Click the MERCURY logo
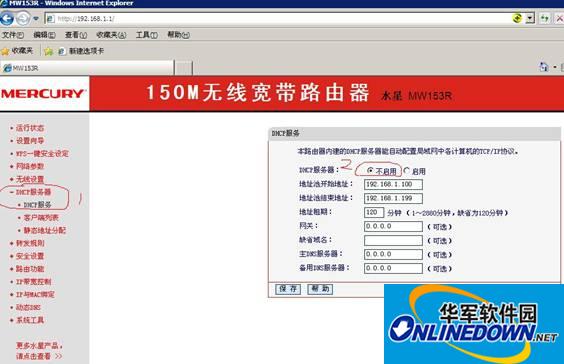This screenshot has width=564, height=364. click(x=43, y=94)
